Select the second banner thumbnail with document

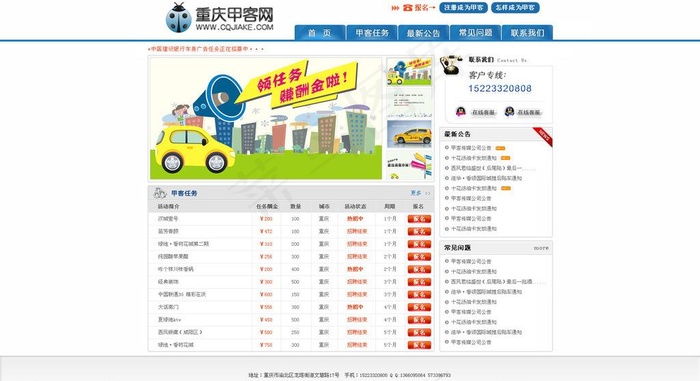pyautogui.click(x=409, y=103)
